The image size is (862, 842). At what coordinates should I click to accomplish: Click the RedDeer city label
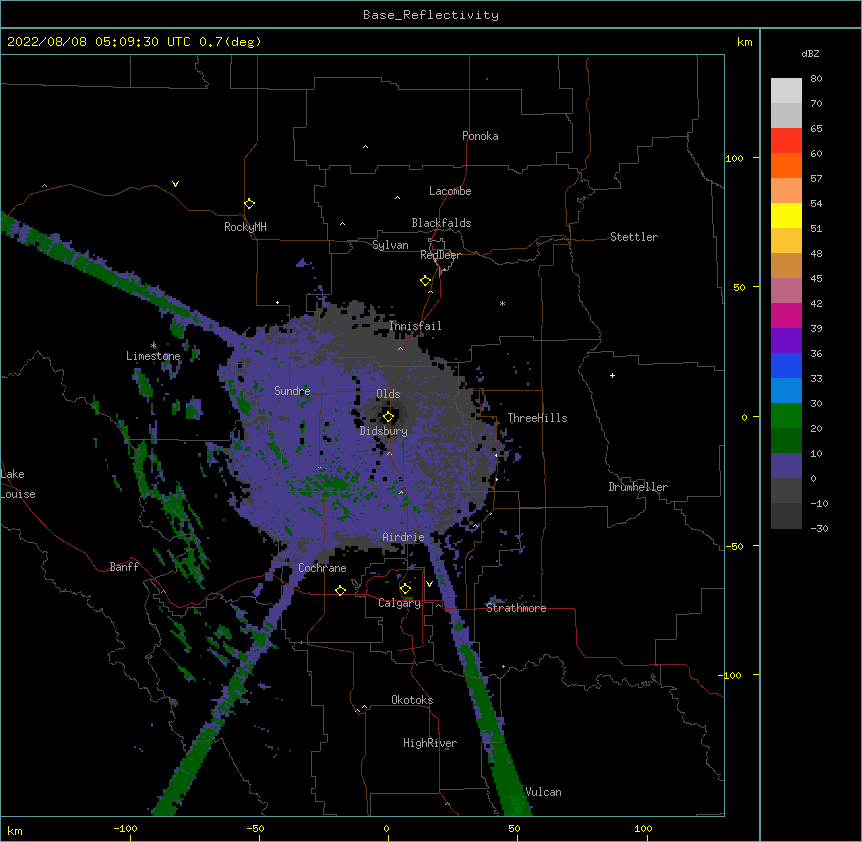point(440,255)
